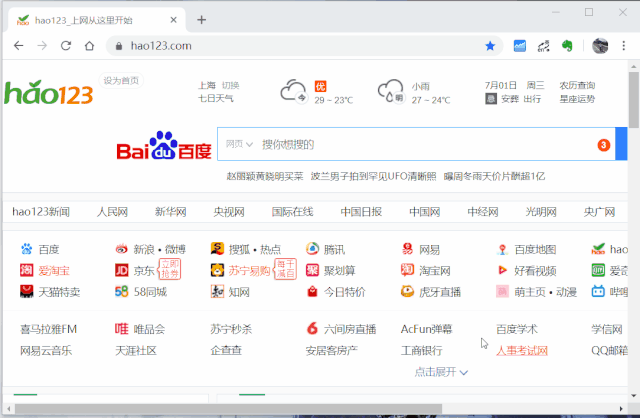This screenshot has height=418, width=640.
Task: Toggle the blue bookmark star
Action: [490, 46]
